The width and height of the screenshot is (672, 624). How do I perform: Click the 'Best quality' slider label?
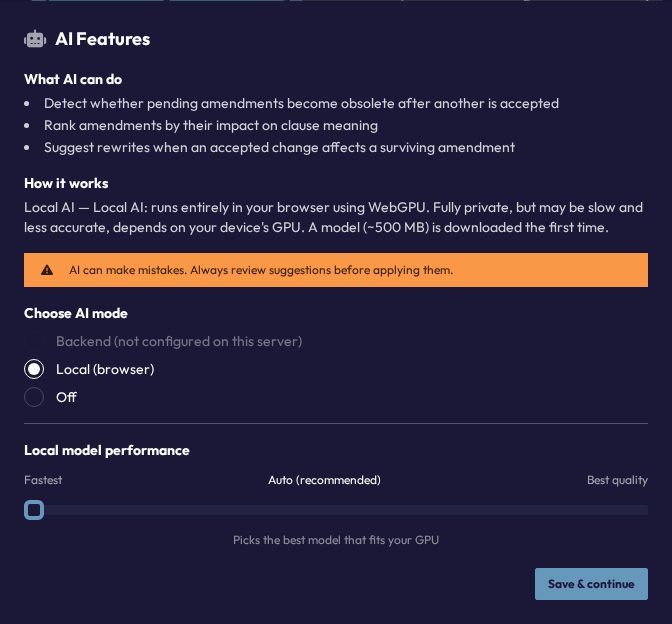coord(617,480)
